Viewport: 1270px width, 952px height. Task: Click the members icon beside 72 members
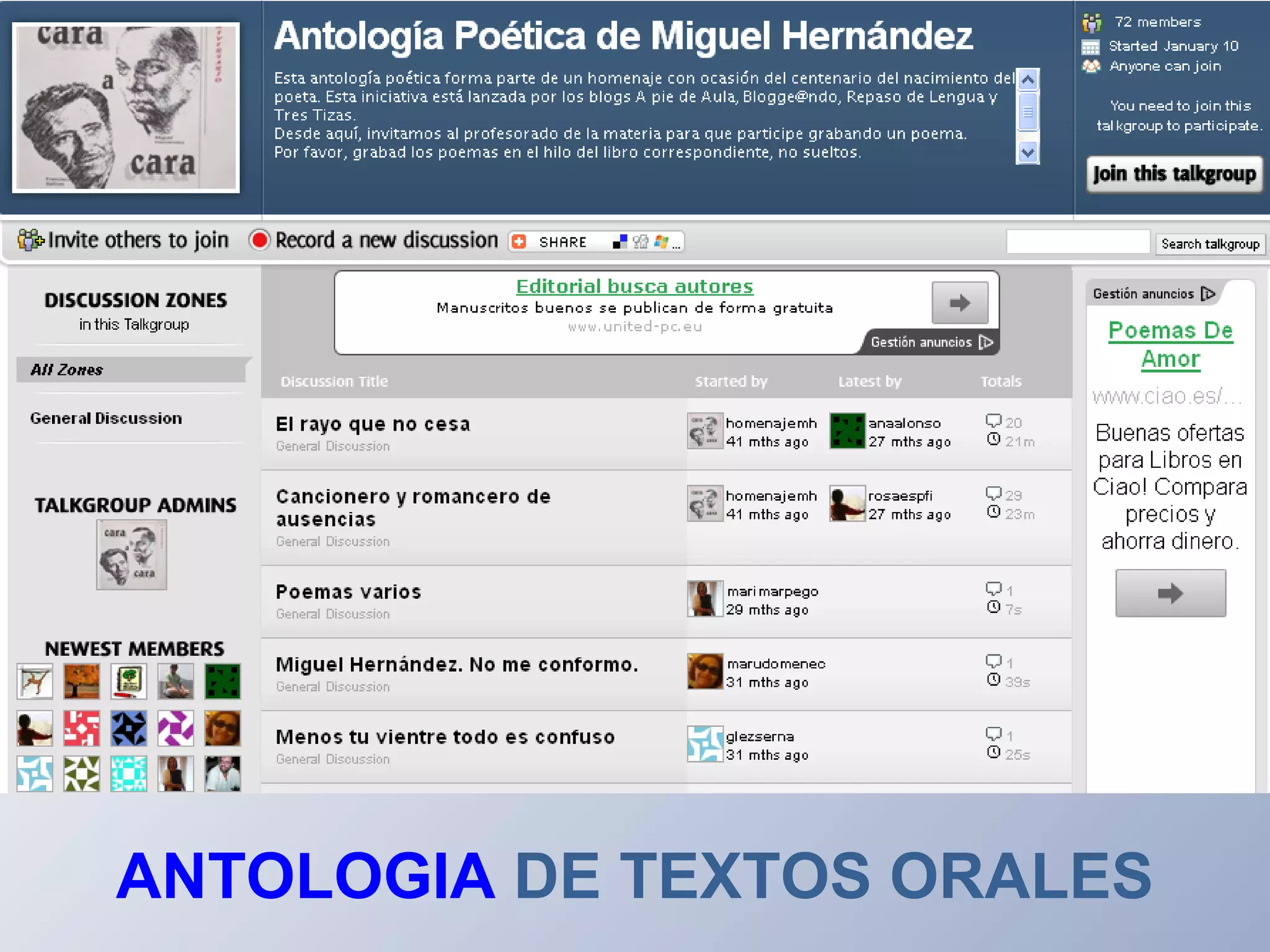(1092, 23)
